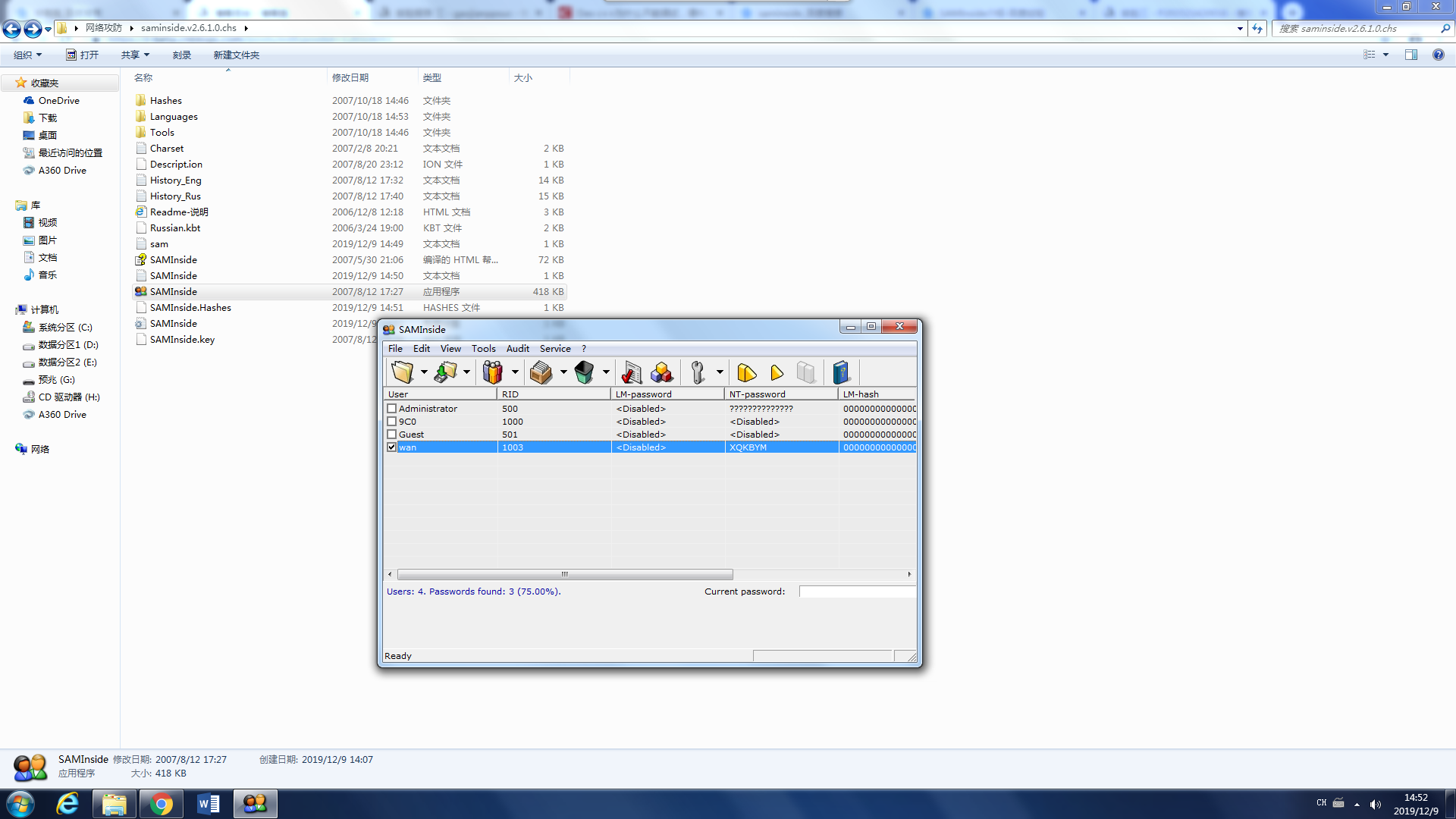Open settings with the wrench icon
This screenshot has height=819, width=1456.
click(x=698, y=372)
